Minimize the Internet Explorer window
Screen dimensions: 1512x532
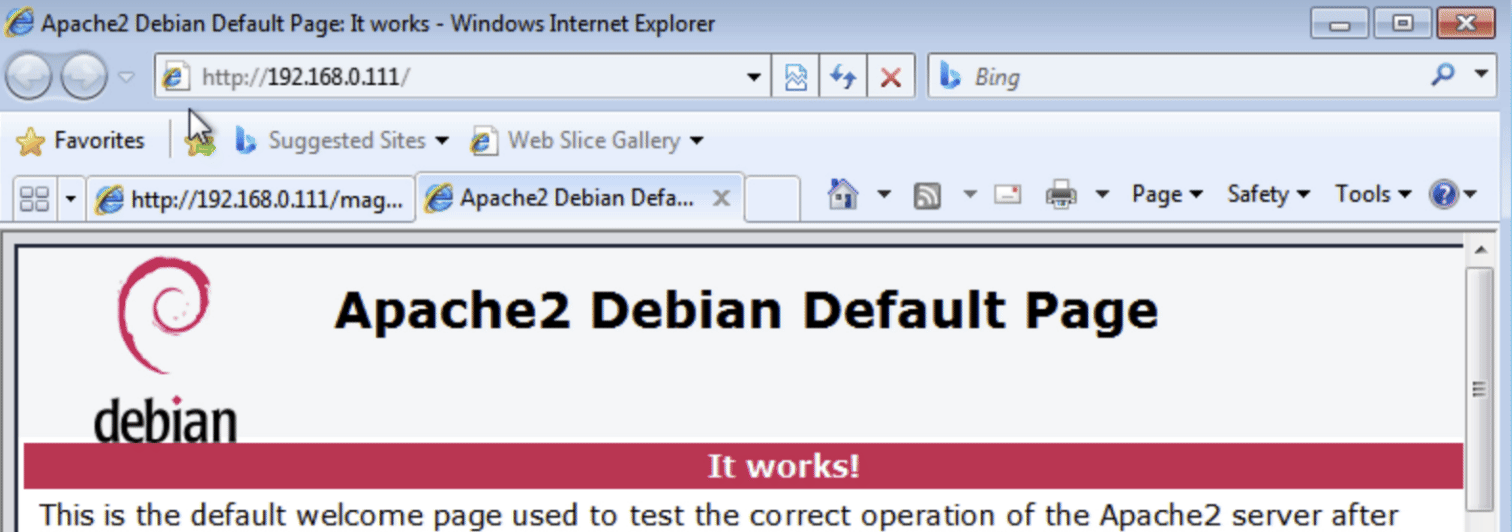[x=1339, y=23]
